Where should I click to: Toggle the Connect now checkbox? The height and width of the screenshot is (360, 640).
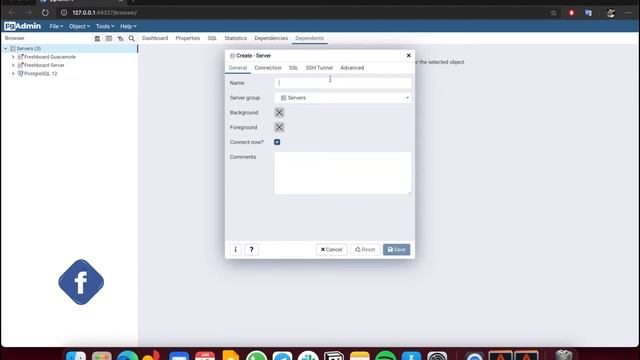click(x=277, y=142)
